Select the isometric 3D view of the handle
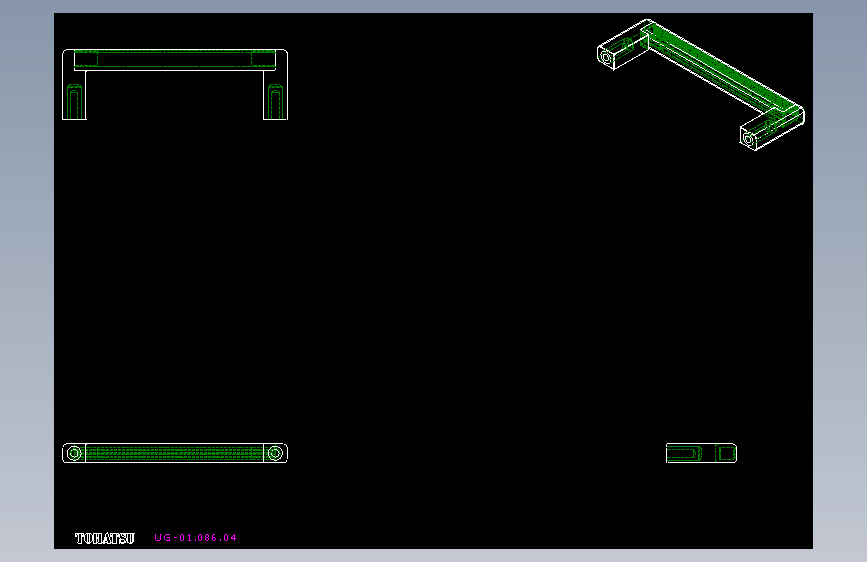 701,85
